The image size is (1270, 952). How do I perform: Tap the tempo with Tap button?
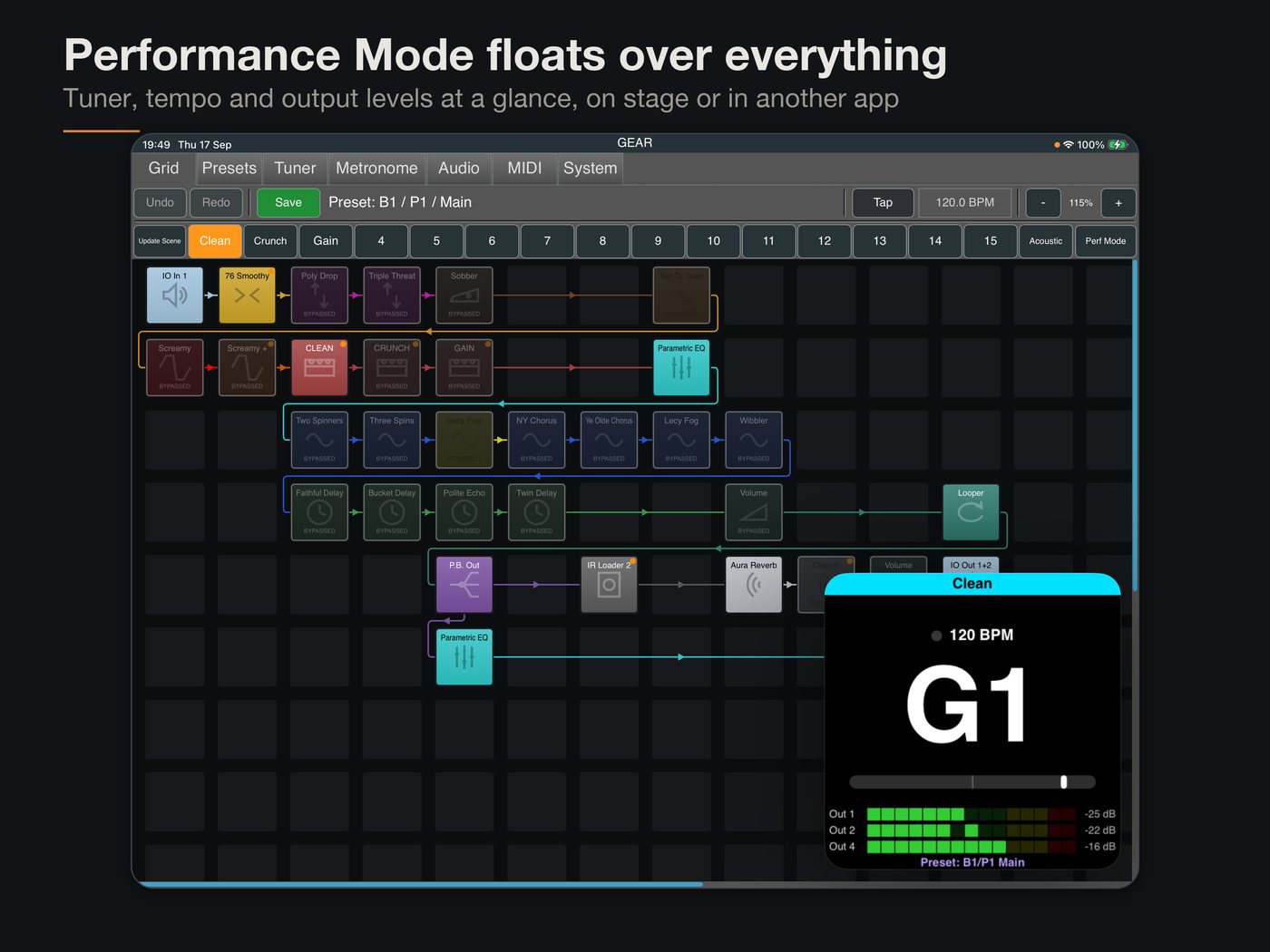point(883,203)
